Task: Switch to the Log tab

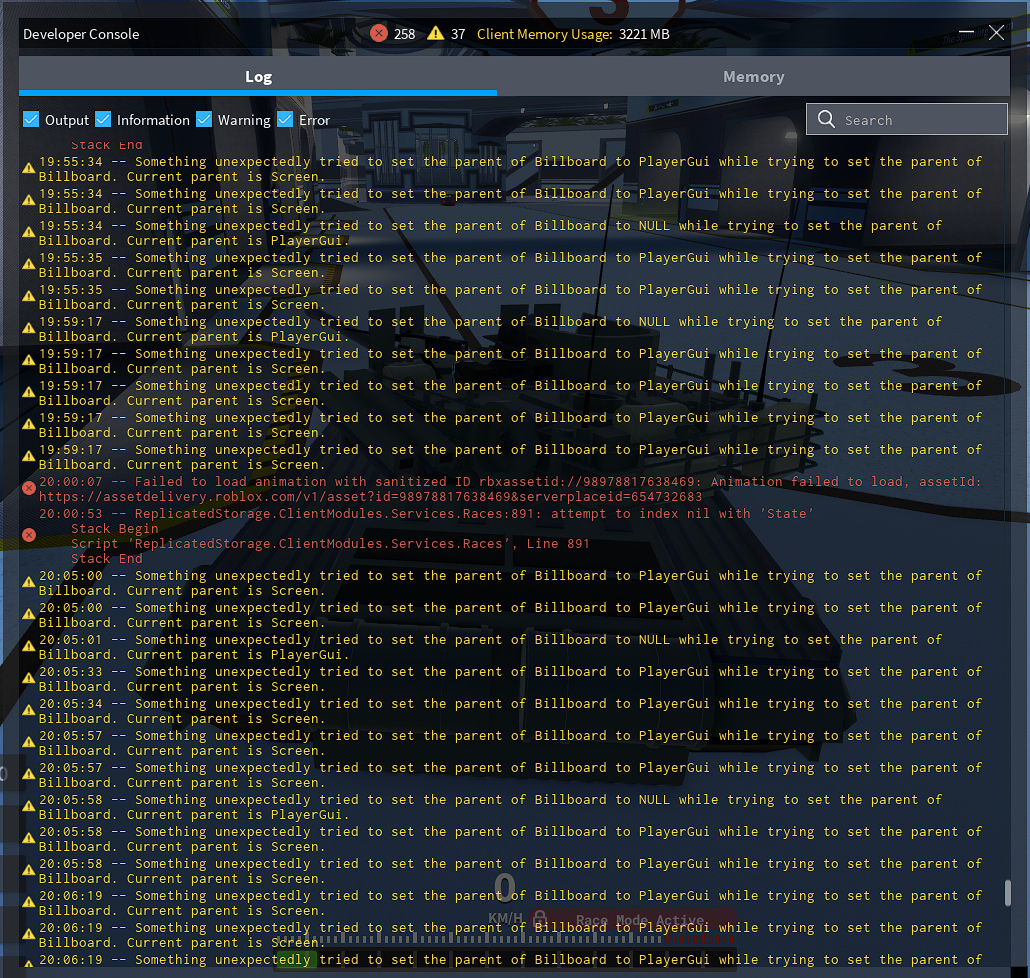Action: point(258,76)
